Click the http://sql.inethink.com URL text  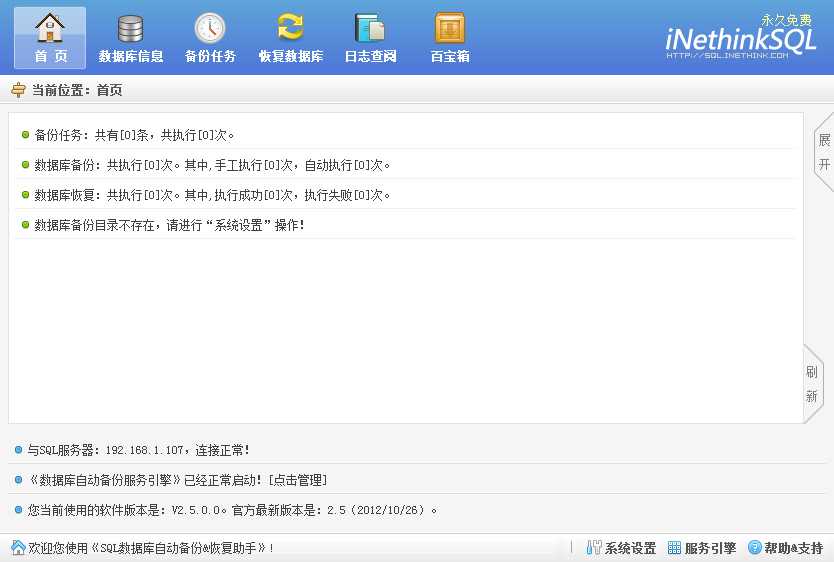click(x=727, y=55)
